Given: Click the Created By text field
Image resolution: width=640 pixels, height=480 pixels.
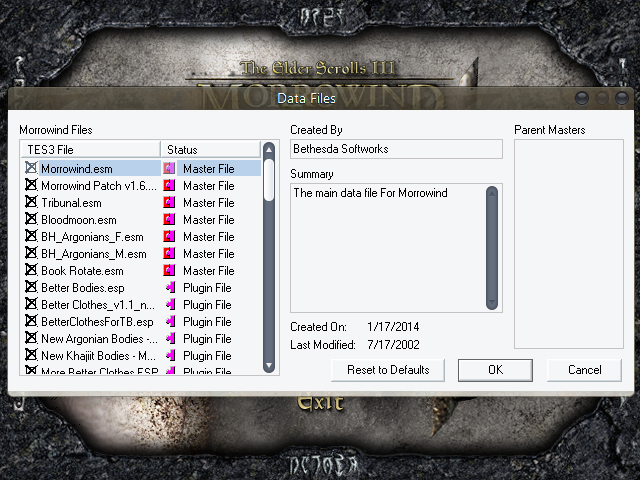Looking at the screenshot, I should pos(396,149).
